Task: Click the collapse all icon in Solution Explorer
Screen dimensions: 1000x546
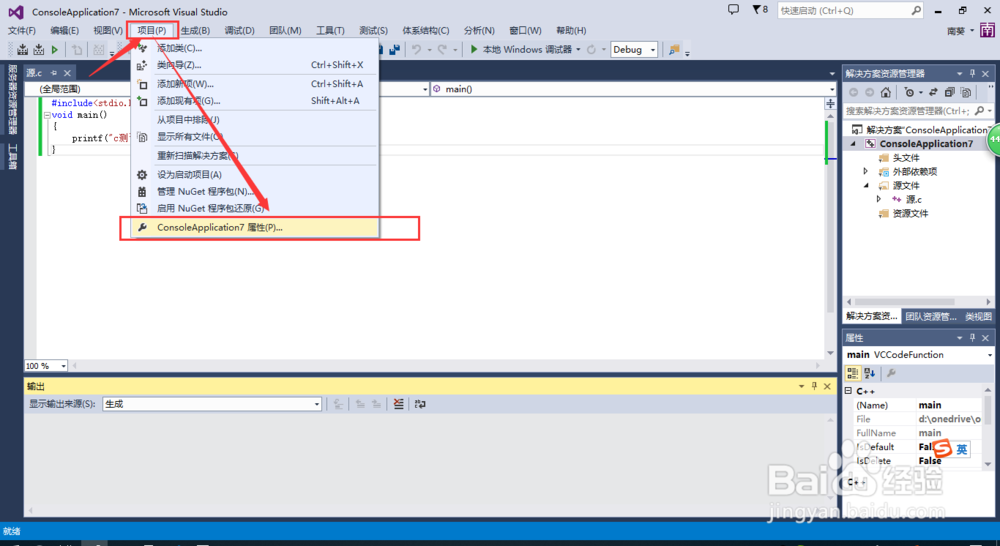Action: [950, 92]
